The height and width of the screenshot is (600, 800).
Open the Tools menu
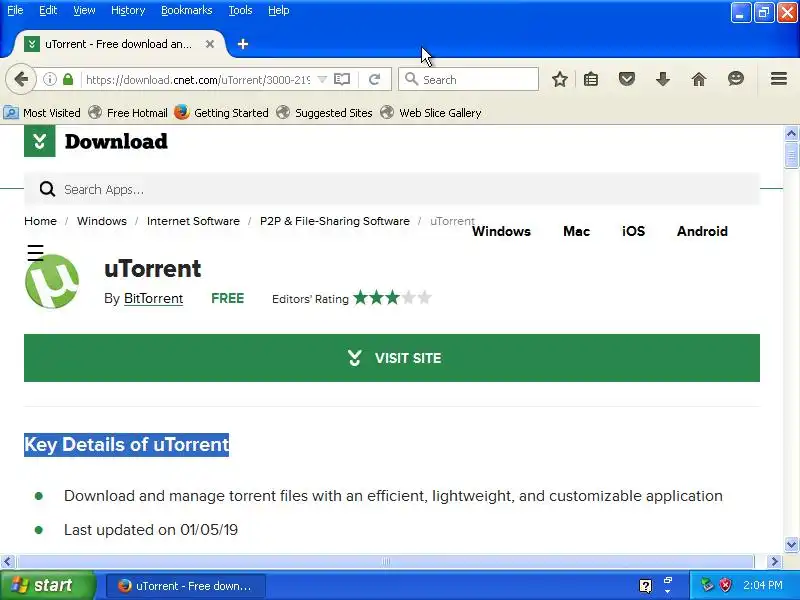[x=240, y=10]
